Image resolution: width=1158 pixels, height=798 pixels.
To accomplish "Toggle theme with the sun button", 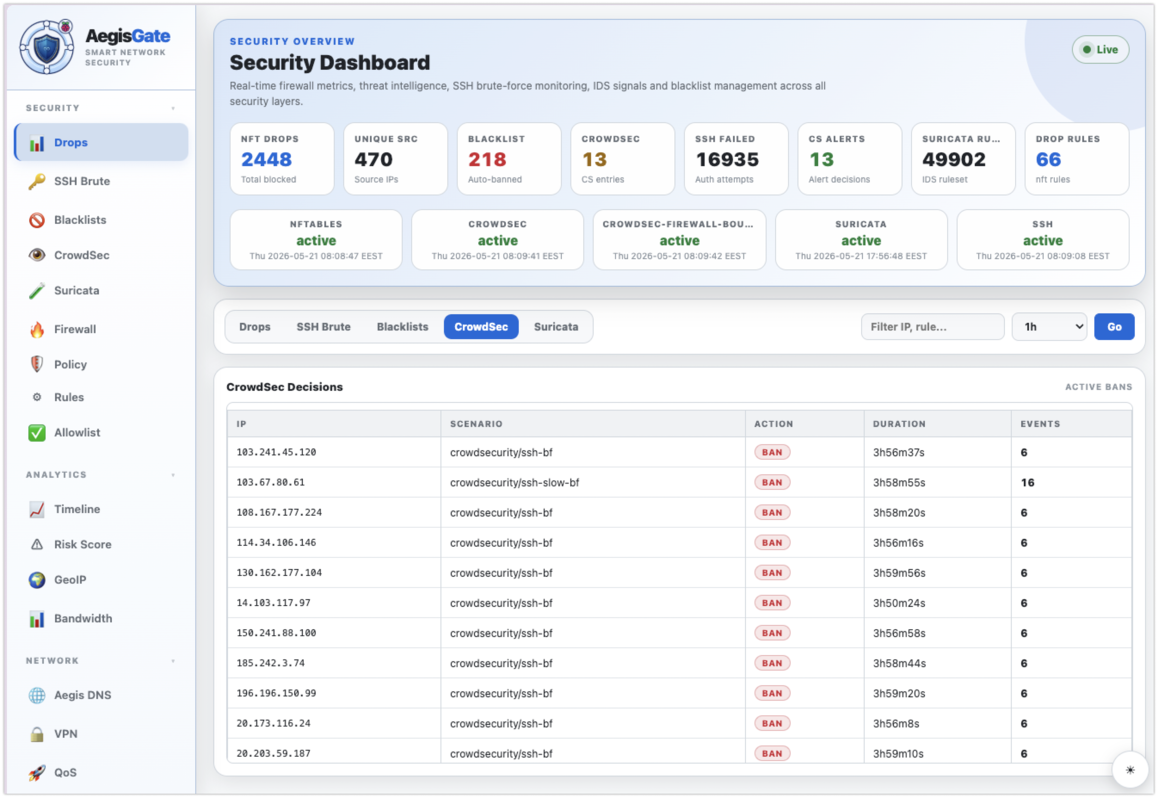I will click(1130, 770).
